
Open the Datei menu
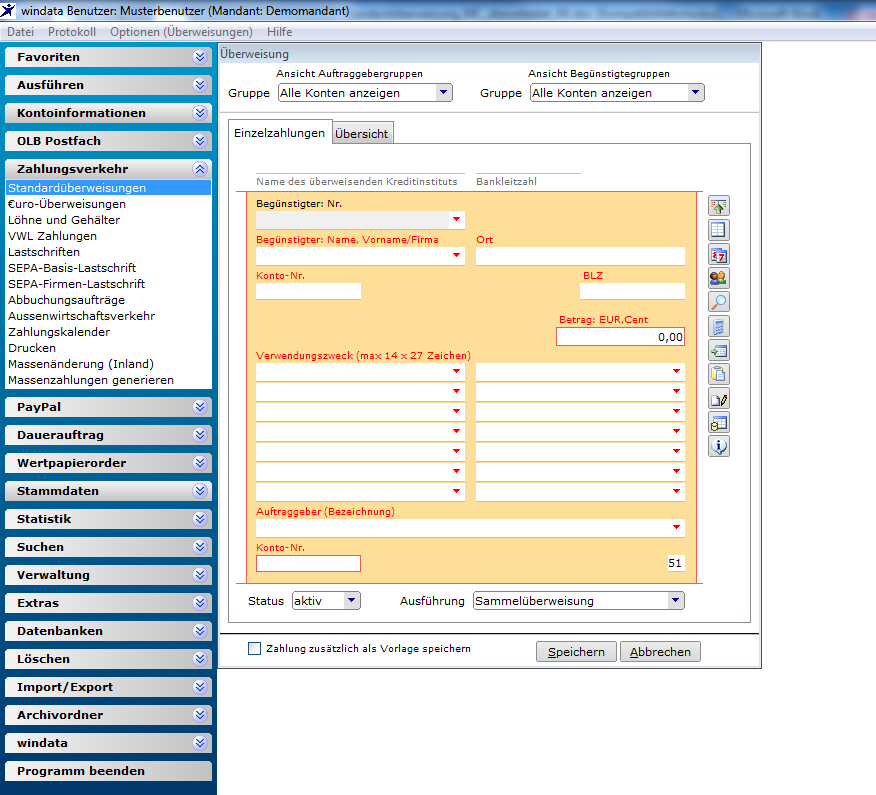coord(21,32)
